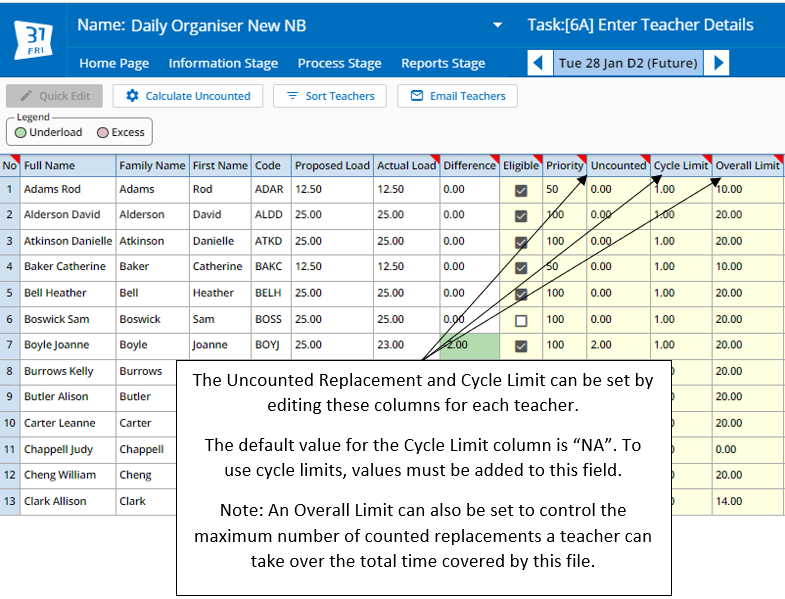Select First Name cell Danielle
Screen dimensions: 785x599
point(220,241)
